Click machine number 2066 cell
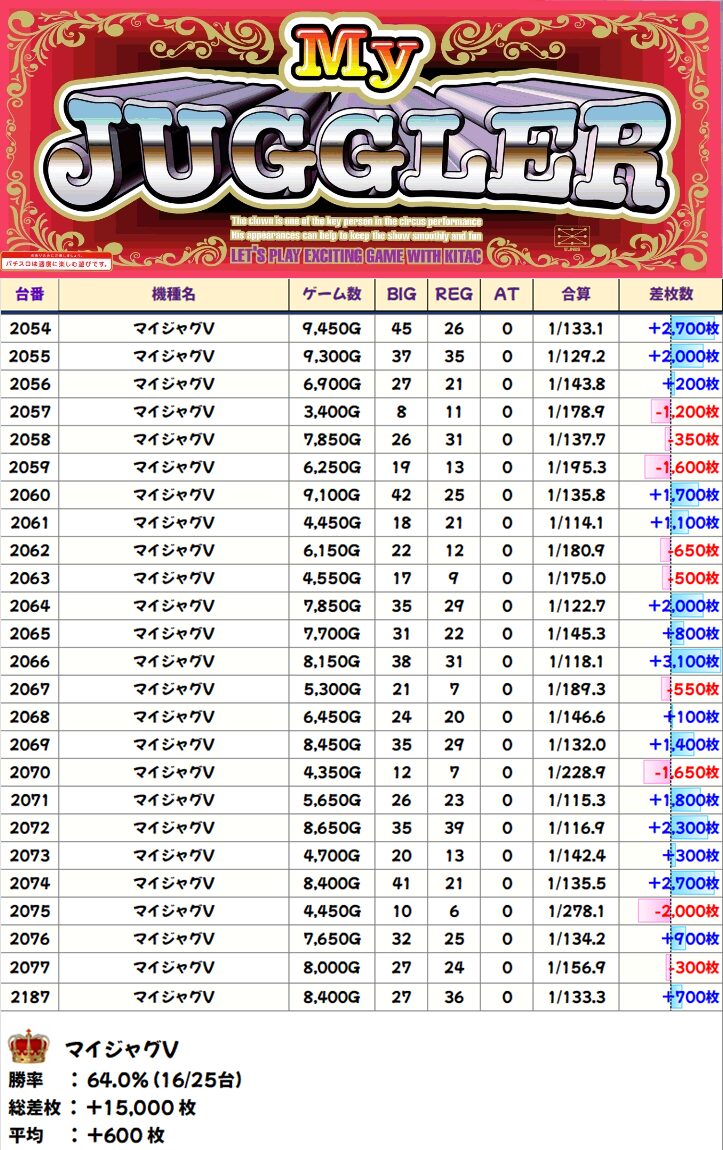 coord(30,662)
